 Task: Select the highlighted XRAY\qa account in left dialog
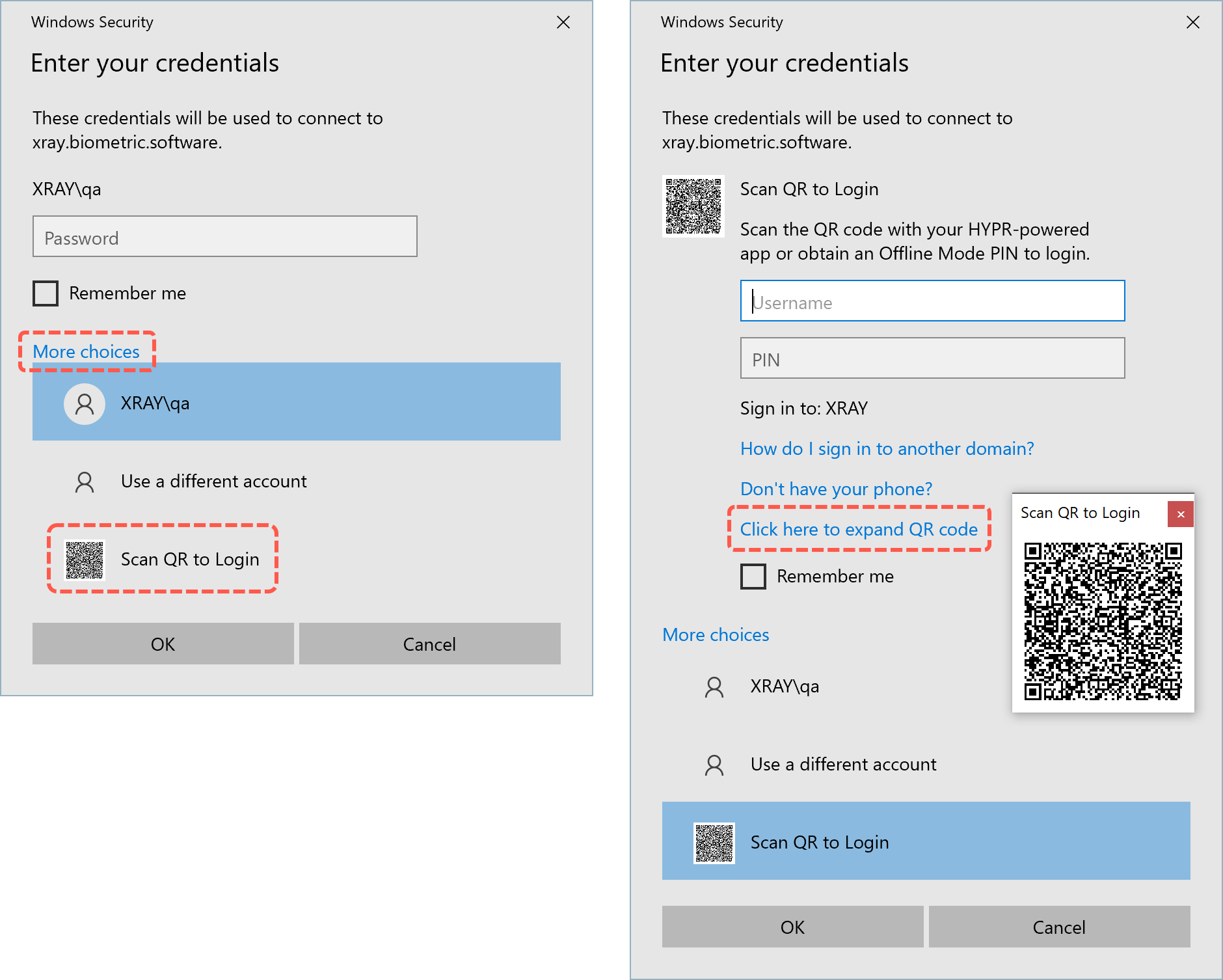click(297, 402)
